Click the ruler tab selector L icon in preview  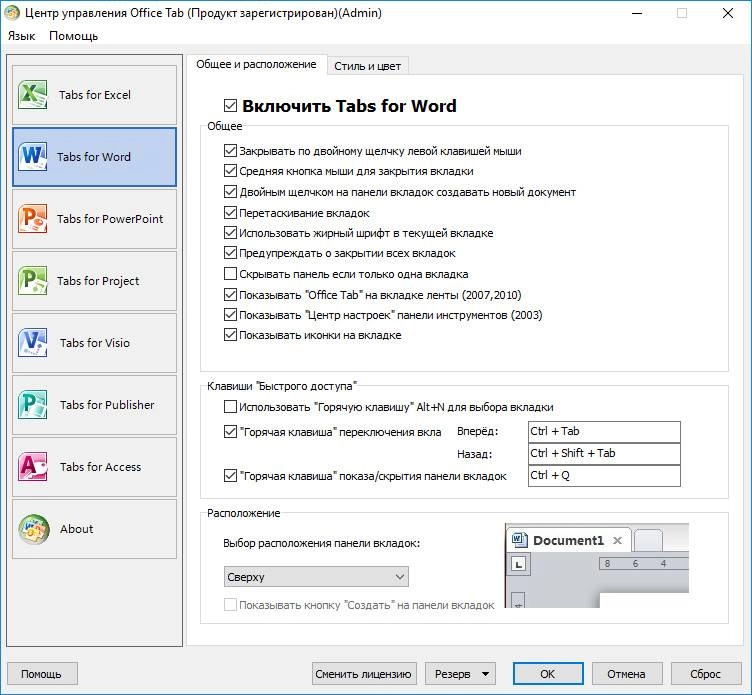pyautogui.click(x=518, y=564)
